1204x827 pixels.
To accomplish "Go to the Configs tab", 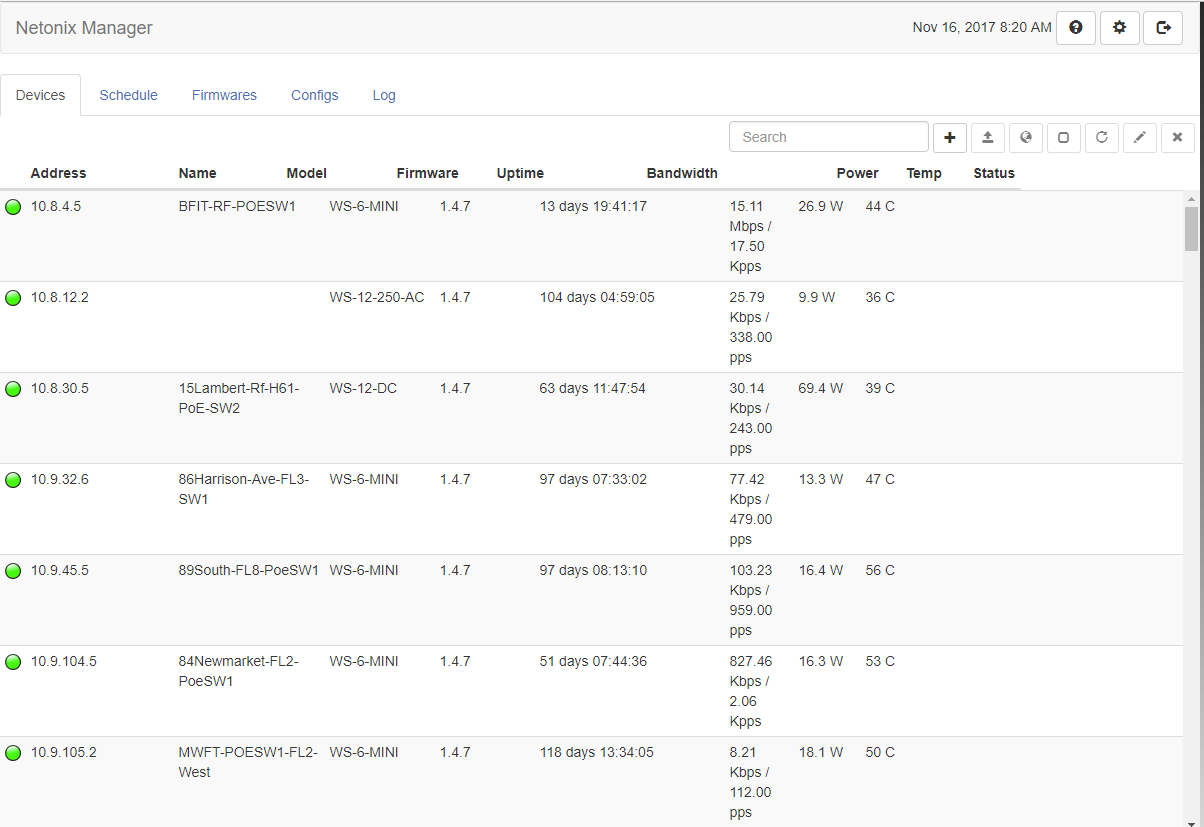I will pos(314,95).
